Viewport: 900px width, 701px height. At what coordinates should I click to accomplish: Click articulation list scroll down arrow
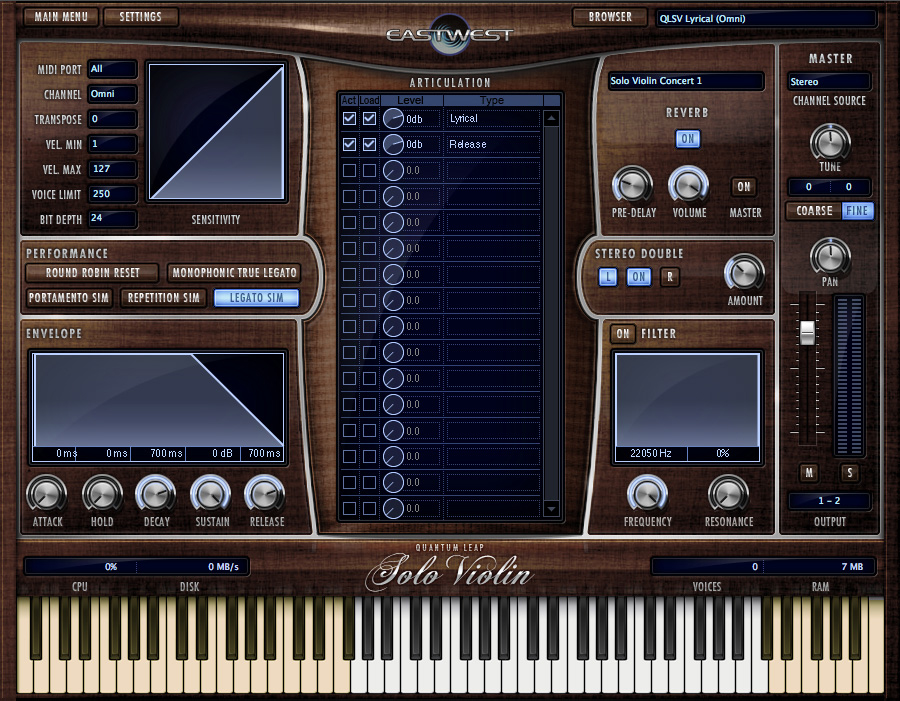(x=551, y=509)
